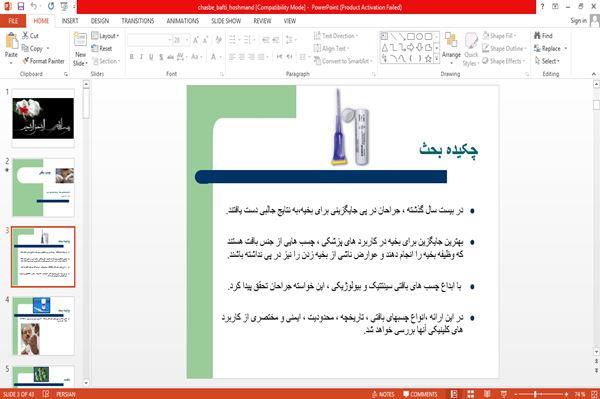Open the TRANSITIONS tab
This screenshot has width=600, height=399.
tap(137, 21)
